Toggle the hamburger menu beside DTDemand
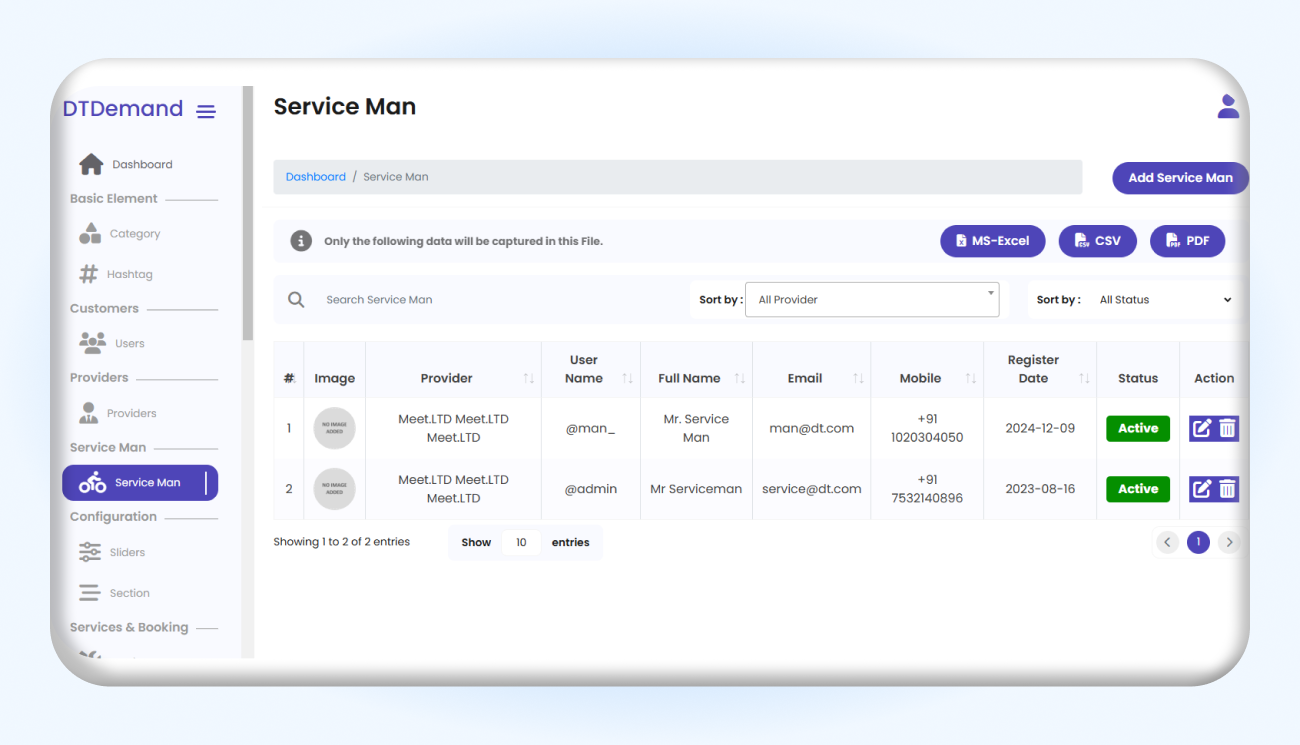This screenshot has height=745, width=1300. point(206,111)
